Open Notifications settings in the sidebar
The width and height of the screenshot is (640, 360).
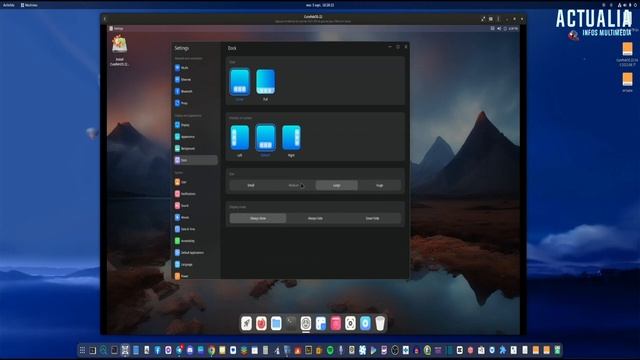pyautogui.click(x=195, y=194)
